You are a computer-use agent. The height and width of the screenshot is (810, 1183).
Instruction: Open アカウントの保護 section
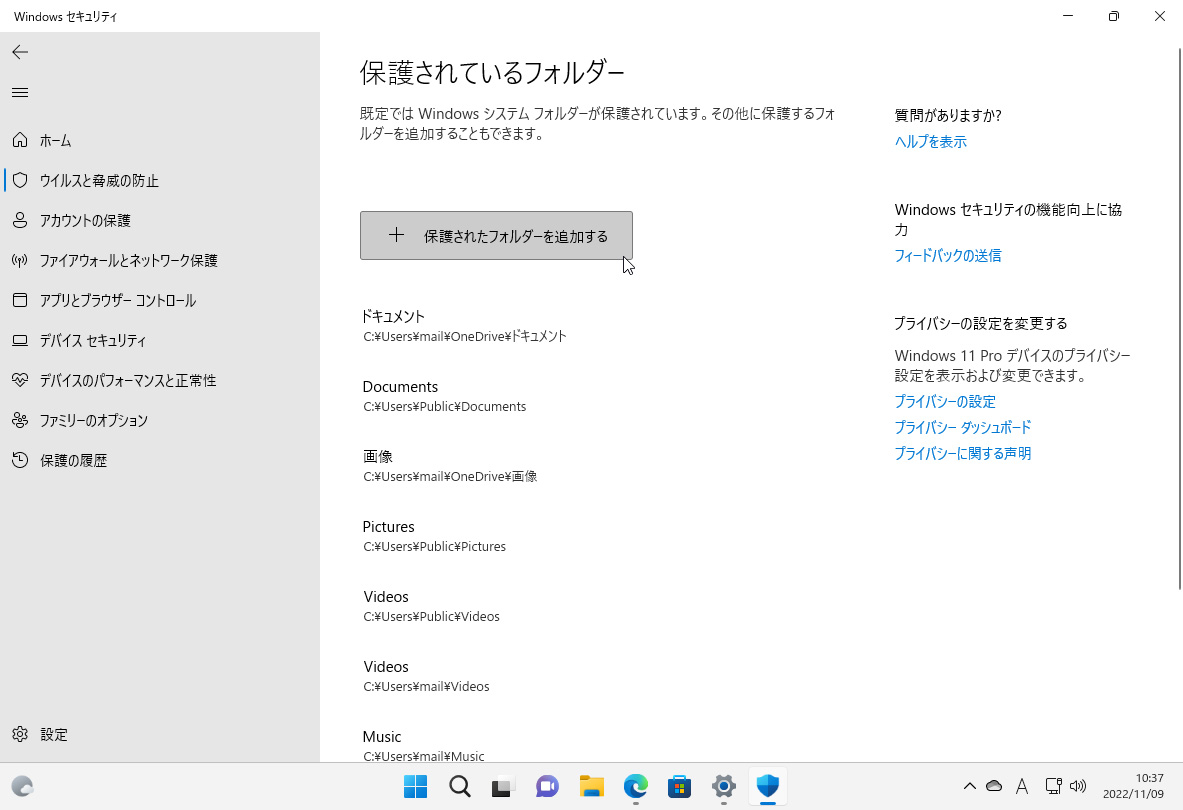85,220
